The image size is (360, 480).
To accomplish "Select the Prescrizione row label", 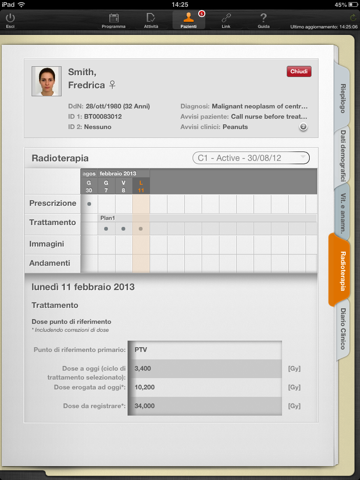I will [53, 203].
